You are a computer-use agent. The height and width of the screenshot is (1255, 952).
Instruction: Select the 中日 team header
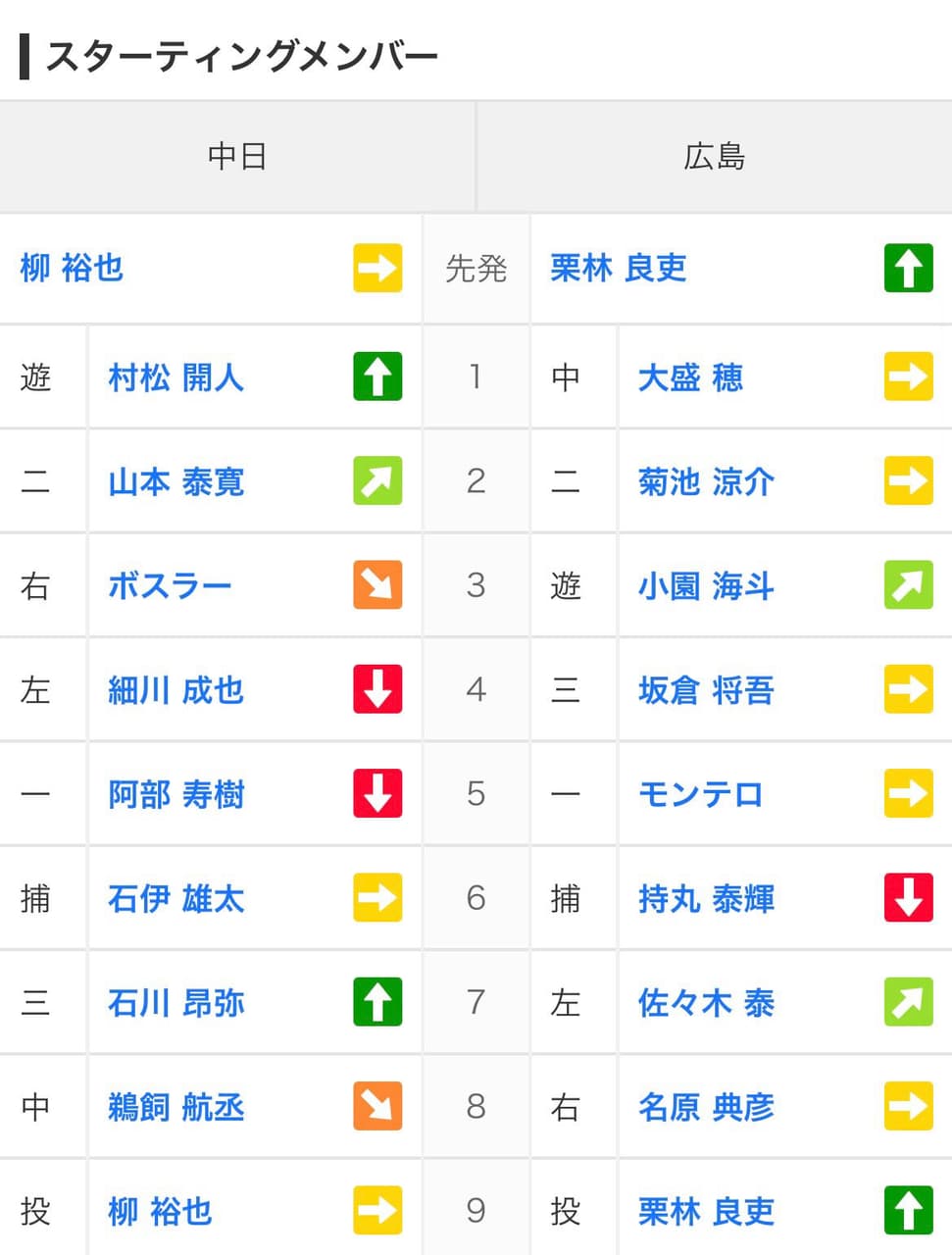pyautogui.click(x=237, y=156)
